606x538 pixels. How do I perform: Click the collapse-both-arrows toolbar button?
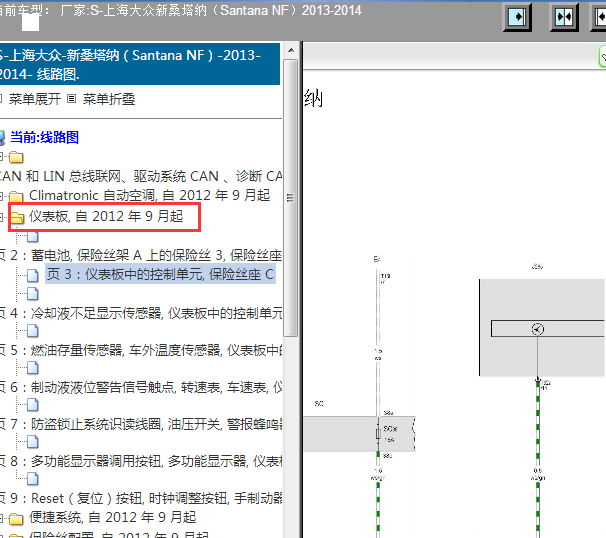click(564, 17)
